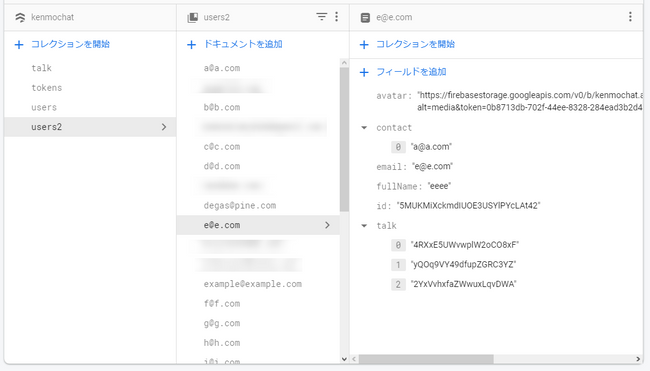This screenshot has width=650, height=371.
Task: Click the e@e.com document icon in header
Action: (365, 17)
